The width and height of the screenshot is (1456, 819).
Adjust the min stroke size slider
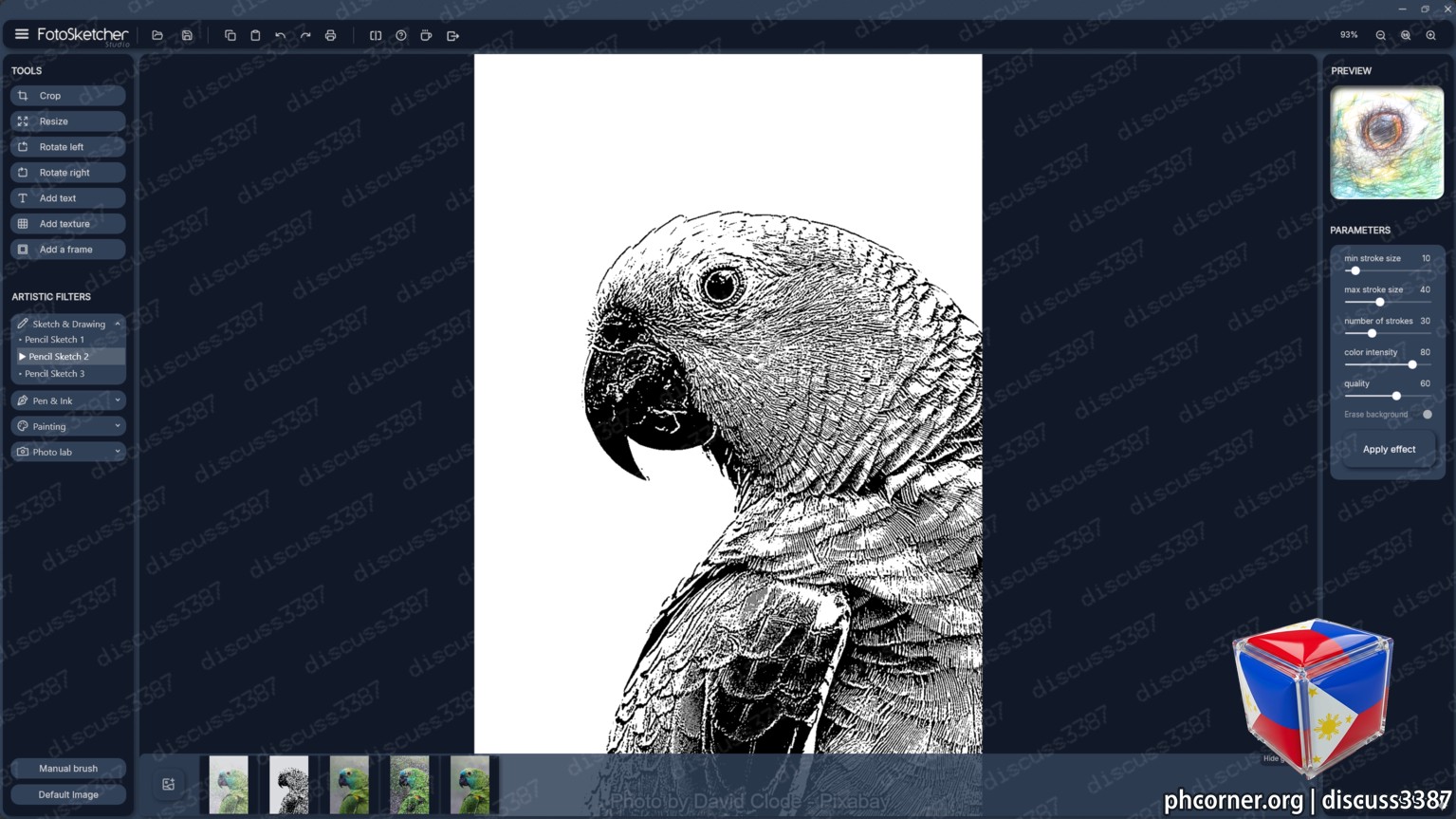click(x=1387, y=271)
